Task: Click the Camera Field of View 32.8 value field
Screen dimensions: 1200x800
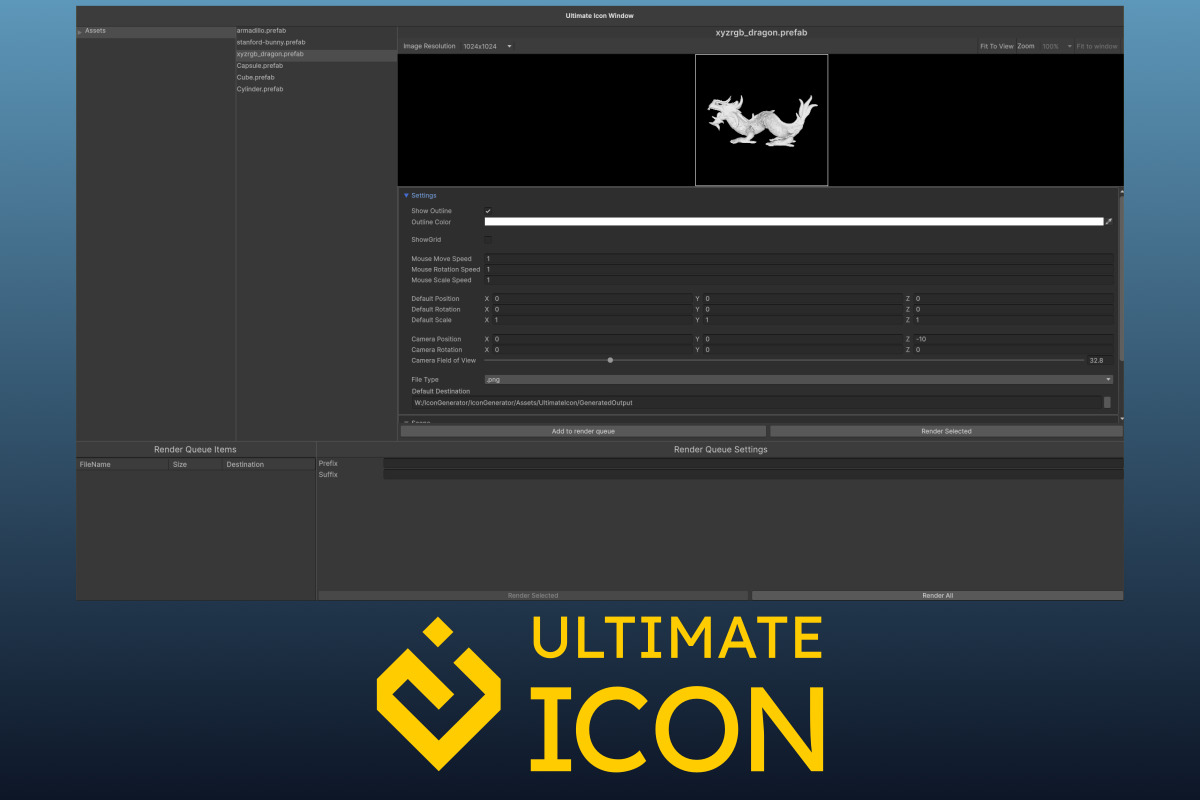Action: point(1100,360)
